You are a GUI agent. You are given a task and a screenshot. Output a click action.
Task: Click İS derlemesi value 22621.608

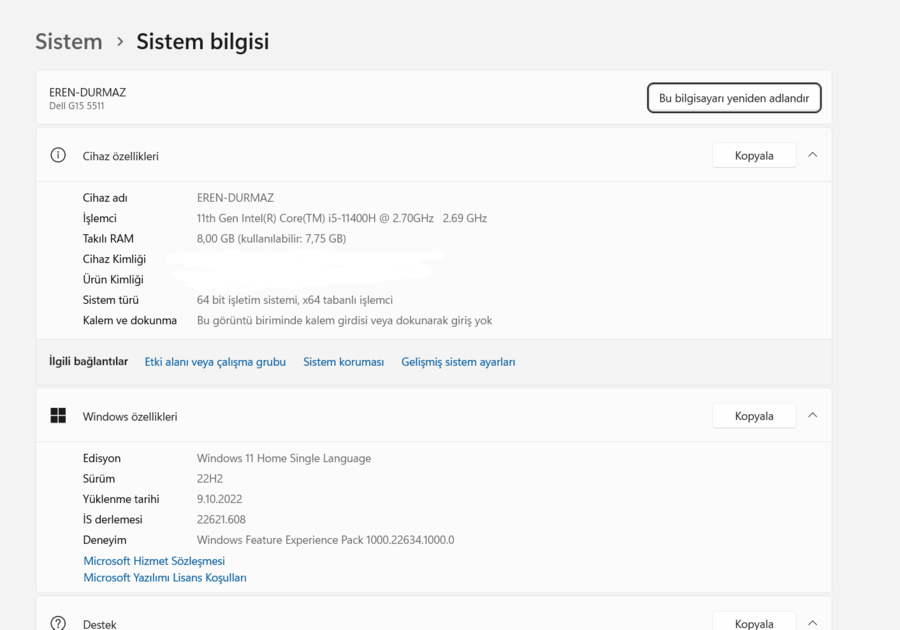221,519
